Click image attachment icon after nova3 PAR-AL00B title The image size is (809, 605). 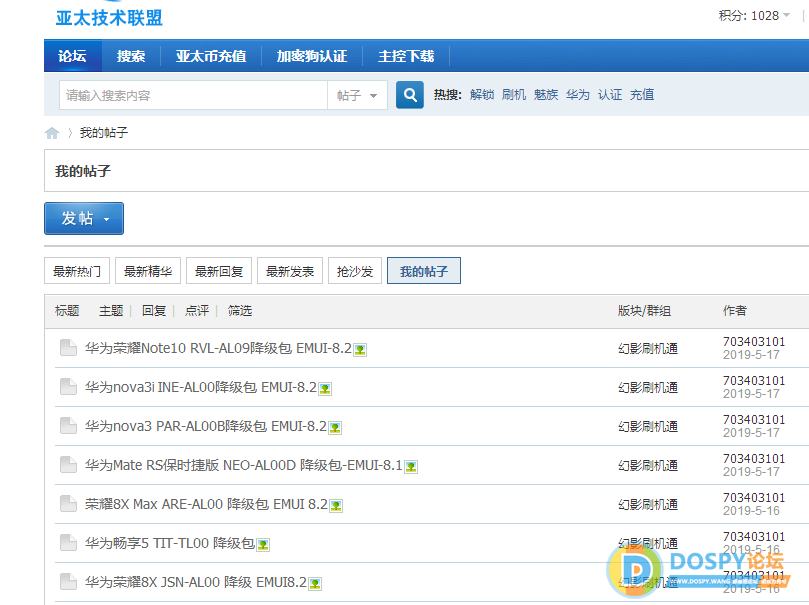335,428
